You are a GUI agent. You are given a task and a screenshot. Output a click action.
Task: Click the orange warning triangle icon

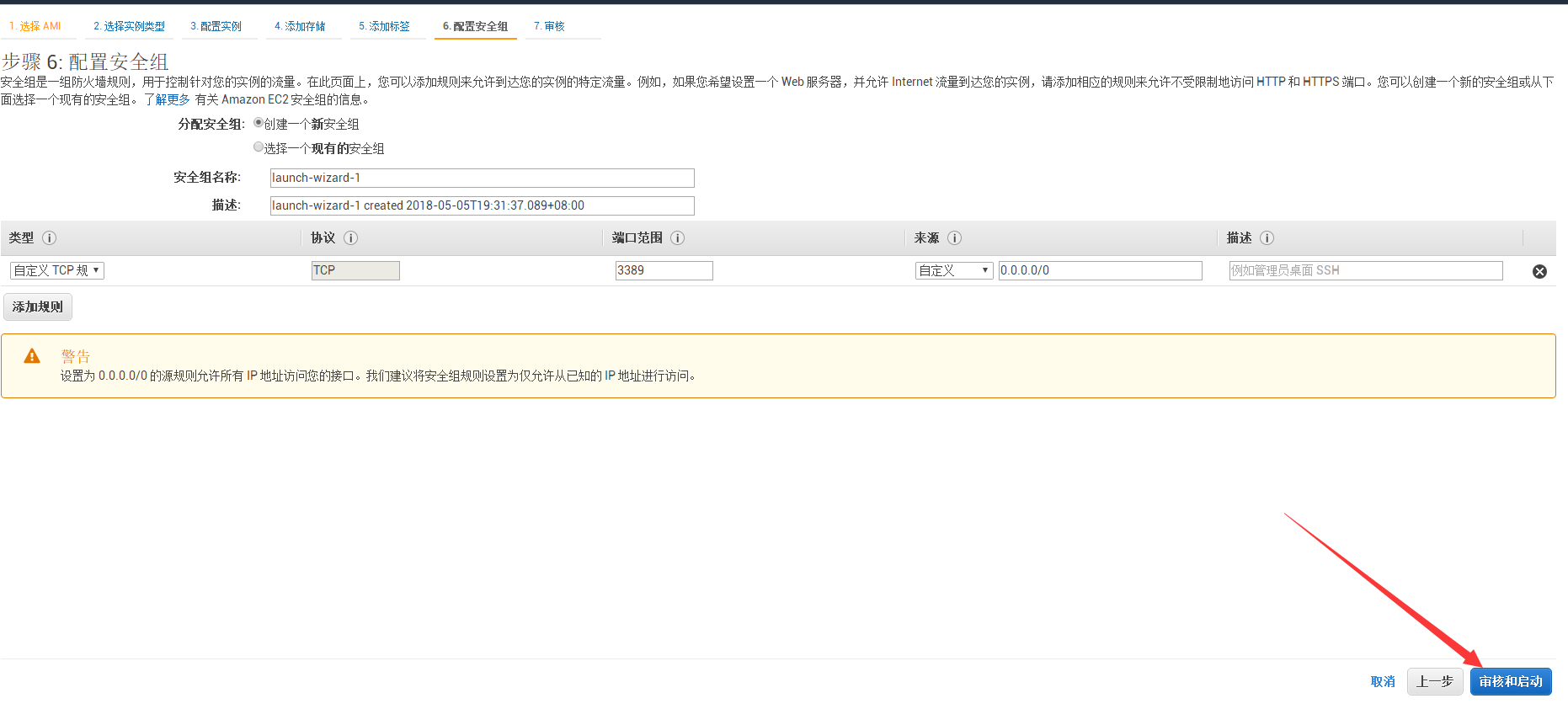(32, 356)
